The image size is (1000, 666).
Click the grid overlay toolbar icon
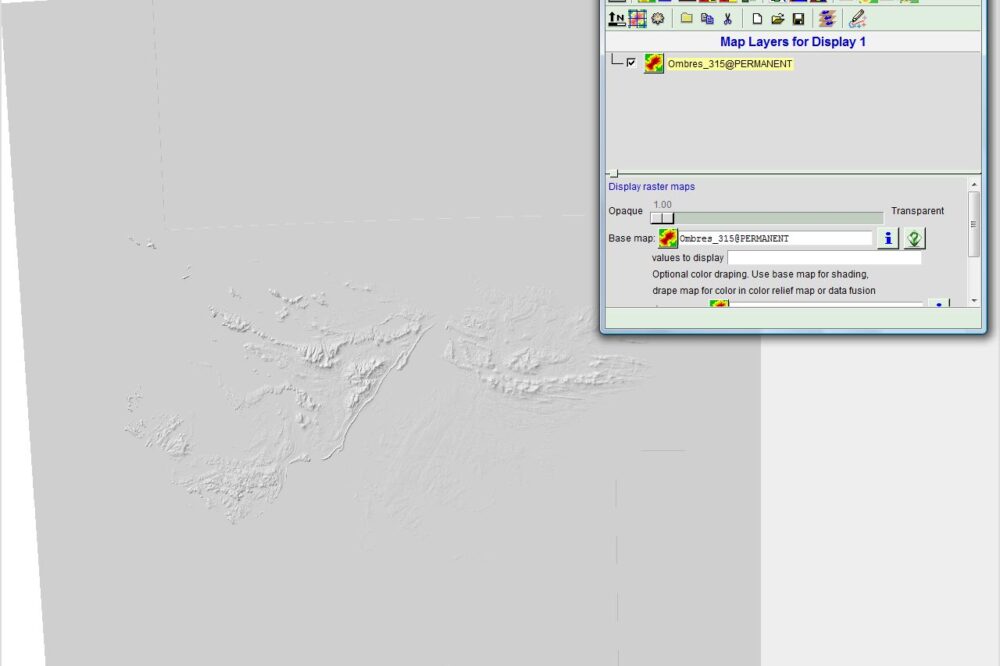click(x=637, y=18)
